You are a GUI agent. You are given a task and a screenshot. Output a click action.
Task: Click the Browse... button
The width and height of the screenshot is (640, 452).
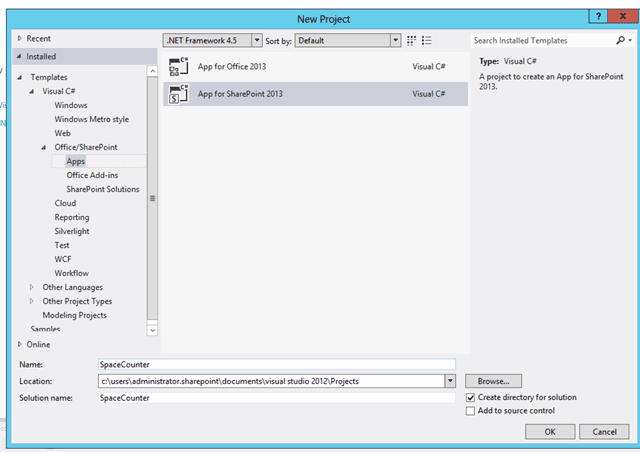click(493, 381)
